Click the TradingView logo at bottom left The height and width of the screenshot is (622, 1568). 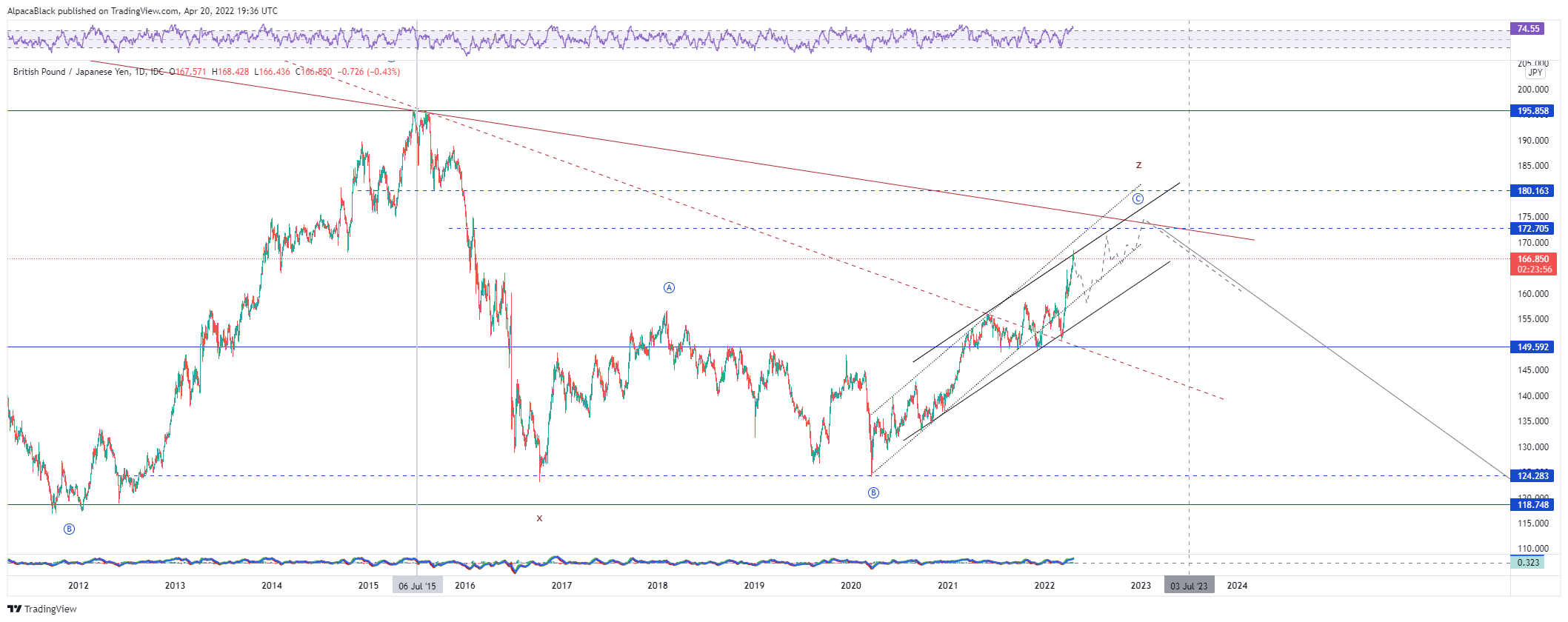click(42, 609)
